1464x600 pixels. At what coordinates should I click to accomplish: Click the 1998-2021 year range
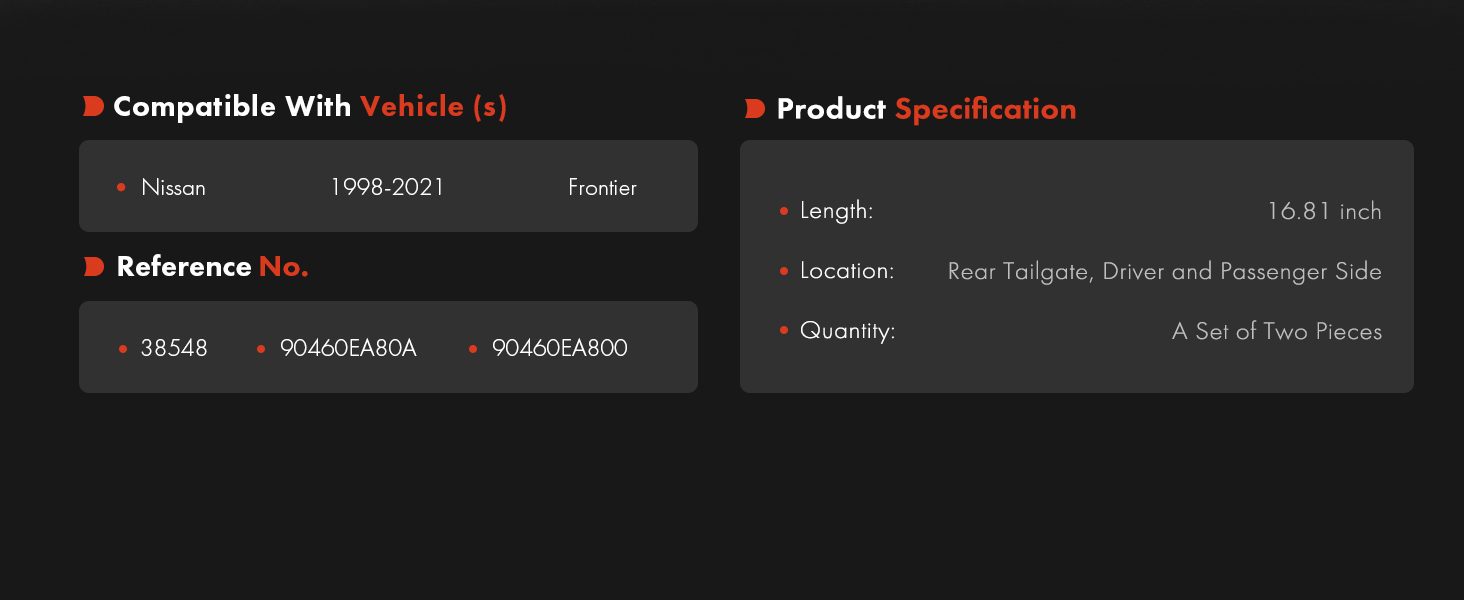[x=387, y=187]
